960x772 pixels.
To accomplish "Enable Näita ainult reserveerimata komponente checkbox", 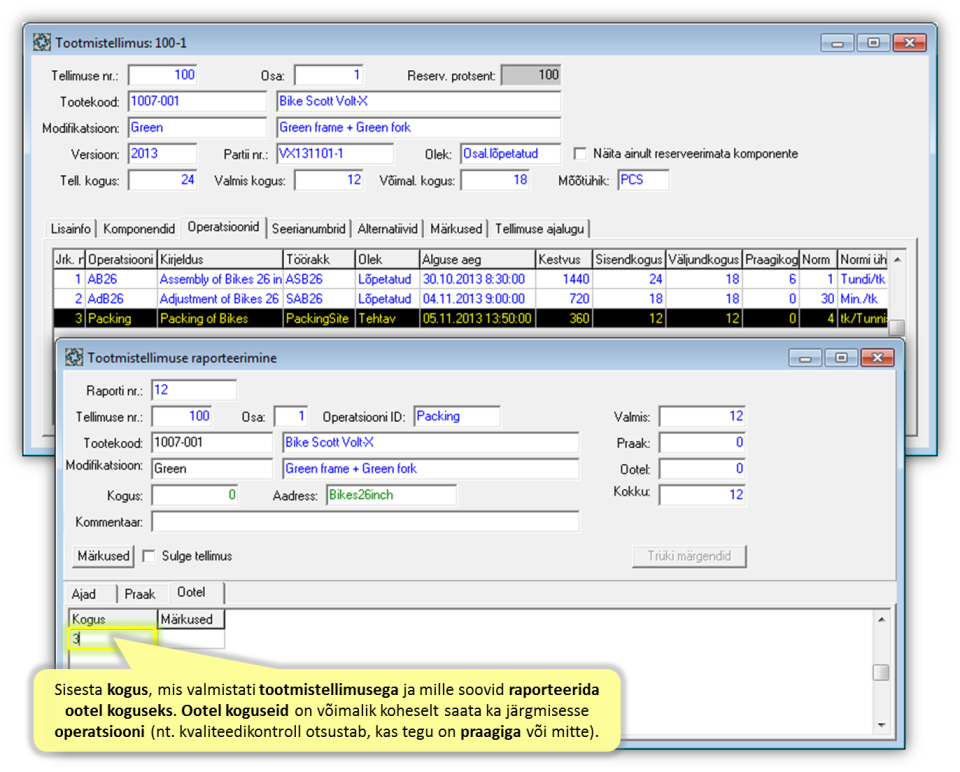I will coord(579,153).
